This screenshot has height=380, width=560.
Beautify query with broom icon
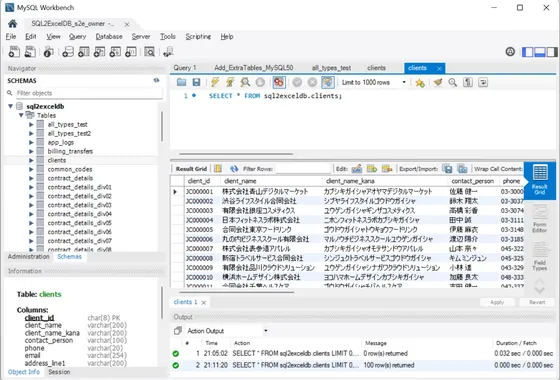[438, 82]
